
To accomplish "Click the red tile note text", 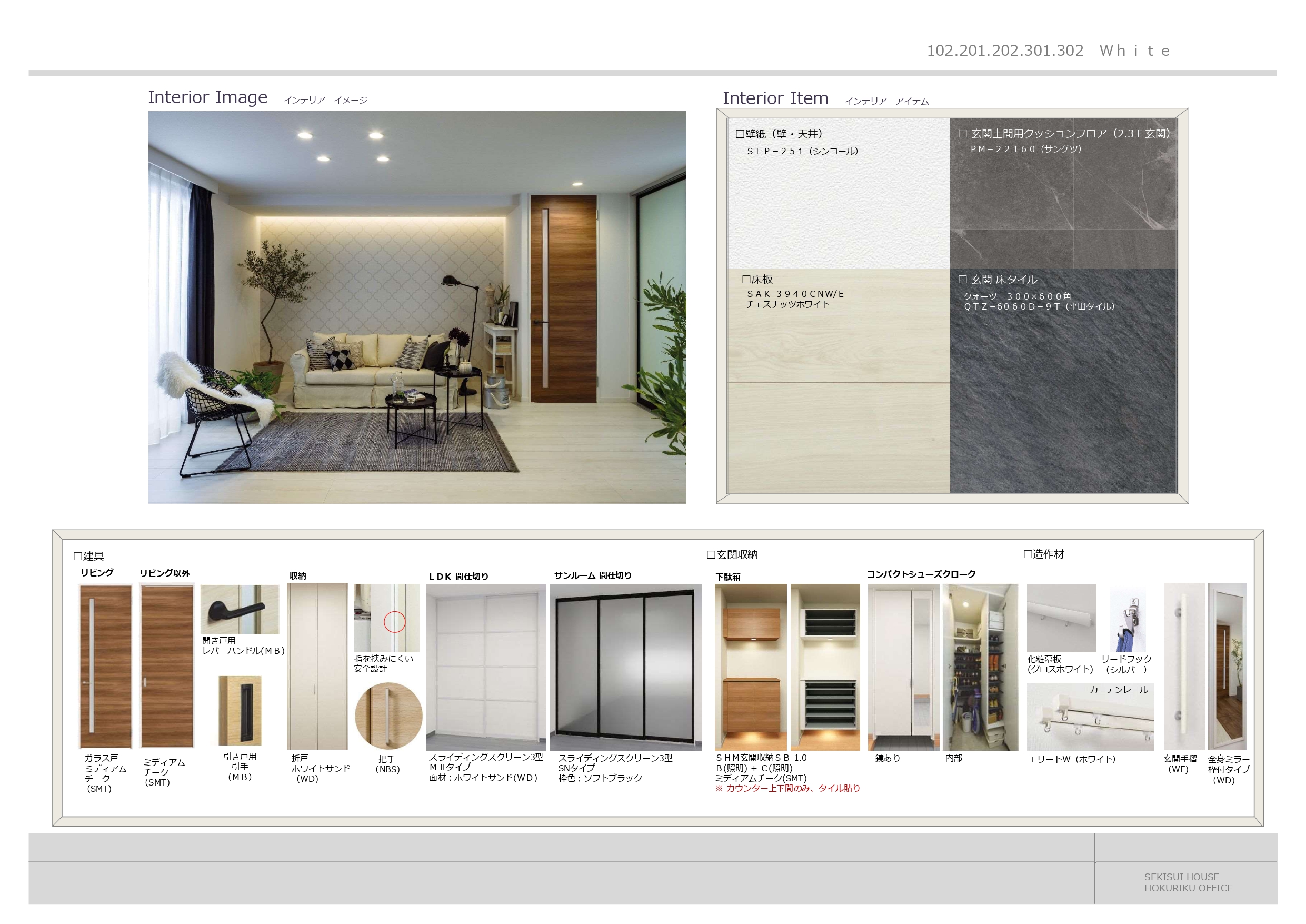I will [787, 788].
